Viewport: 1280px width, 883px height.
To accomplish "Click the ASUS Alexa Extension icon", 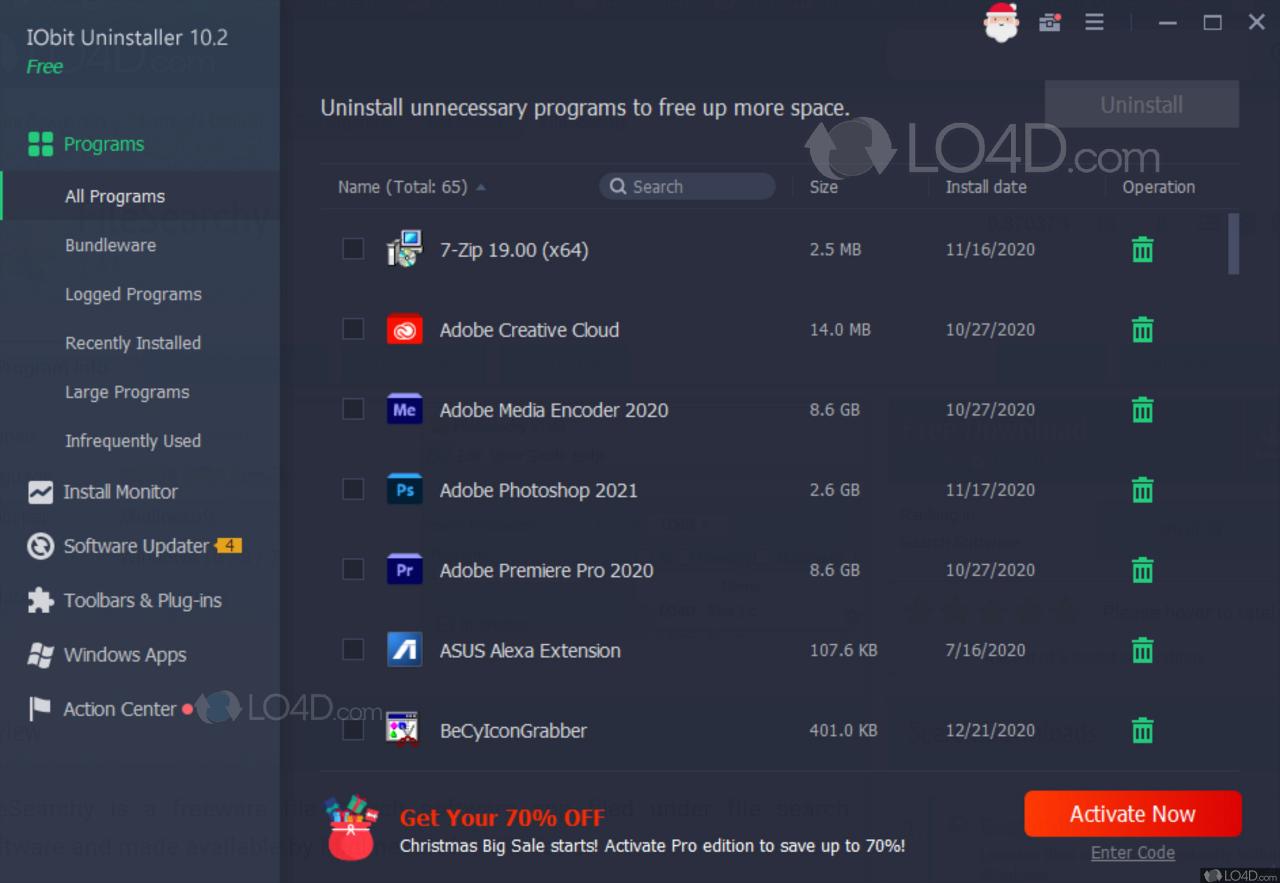I will tap(405, 650).
